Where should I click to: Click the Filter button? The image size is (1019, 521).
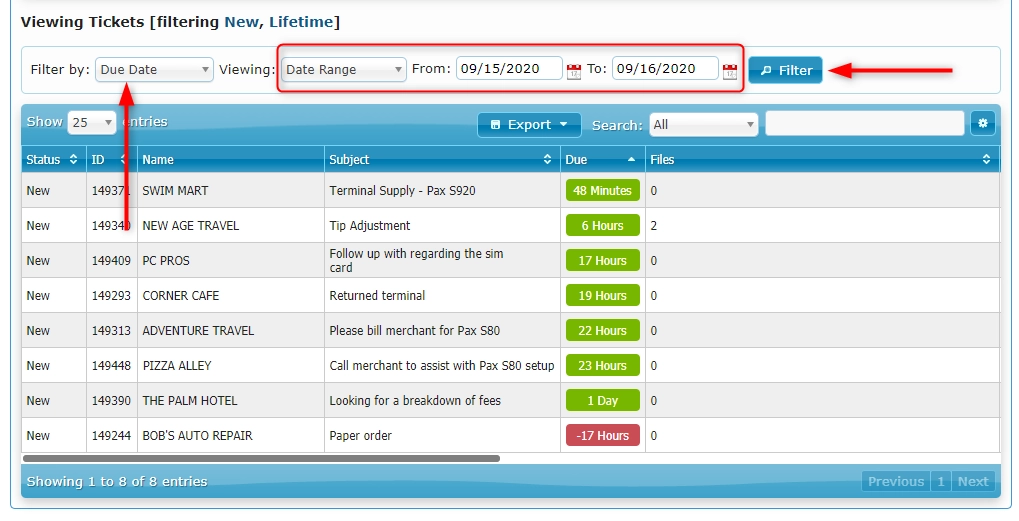pyautogui.click(x=785, y=70)
